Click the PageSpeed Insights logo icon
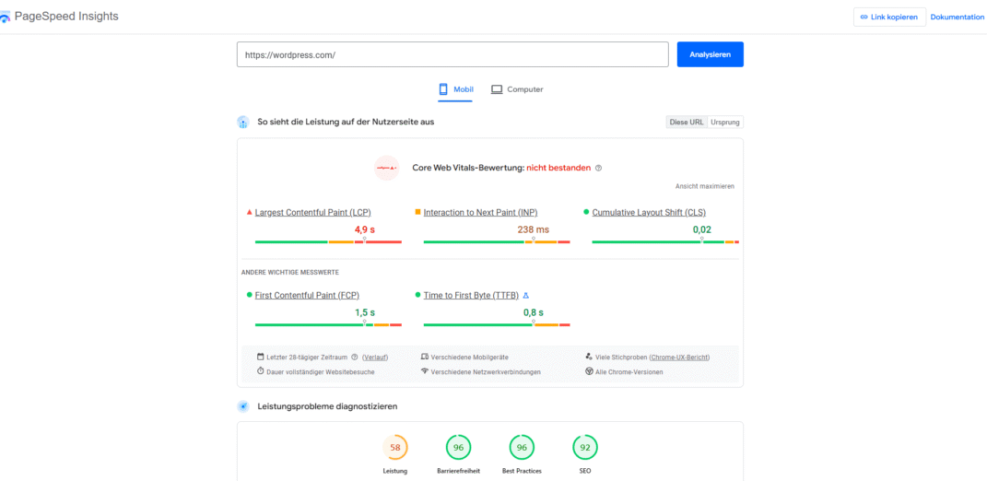987x481 pixels. pos(4,18)
